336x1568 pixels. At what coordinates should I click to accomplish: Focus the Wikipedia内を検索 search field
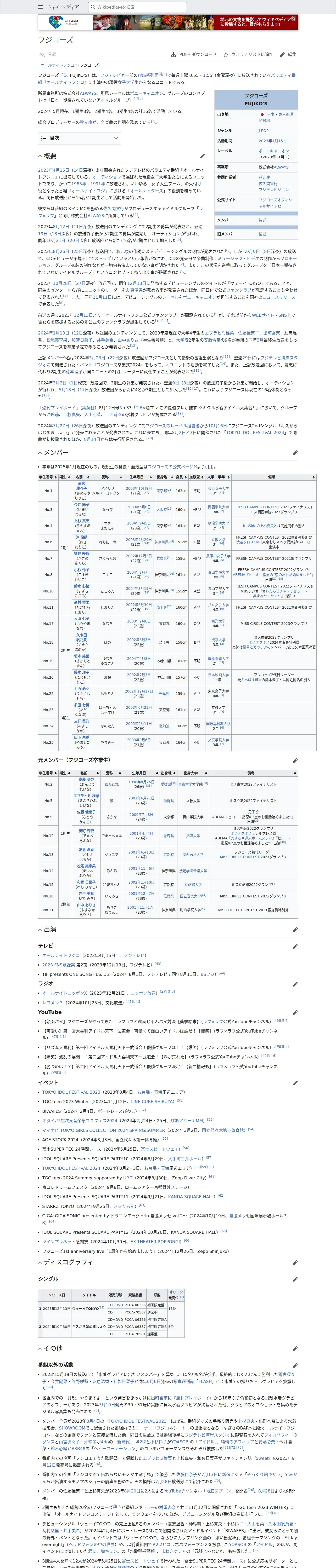pos(137,7)
